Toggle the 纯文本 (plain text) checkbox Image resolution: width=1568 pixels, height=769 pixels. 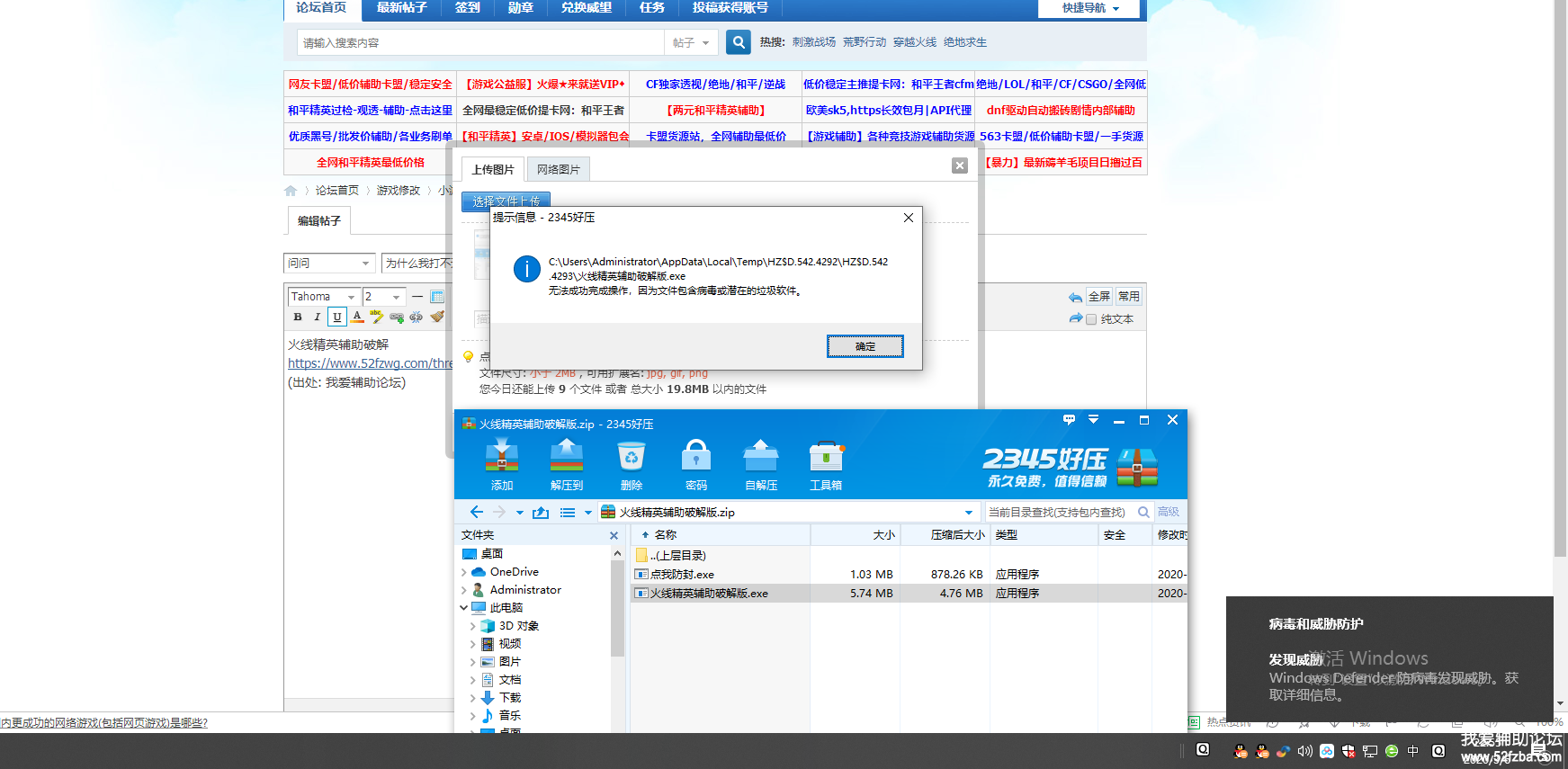1091,319
